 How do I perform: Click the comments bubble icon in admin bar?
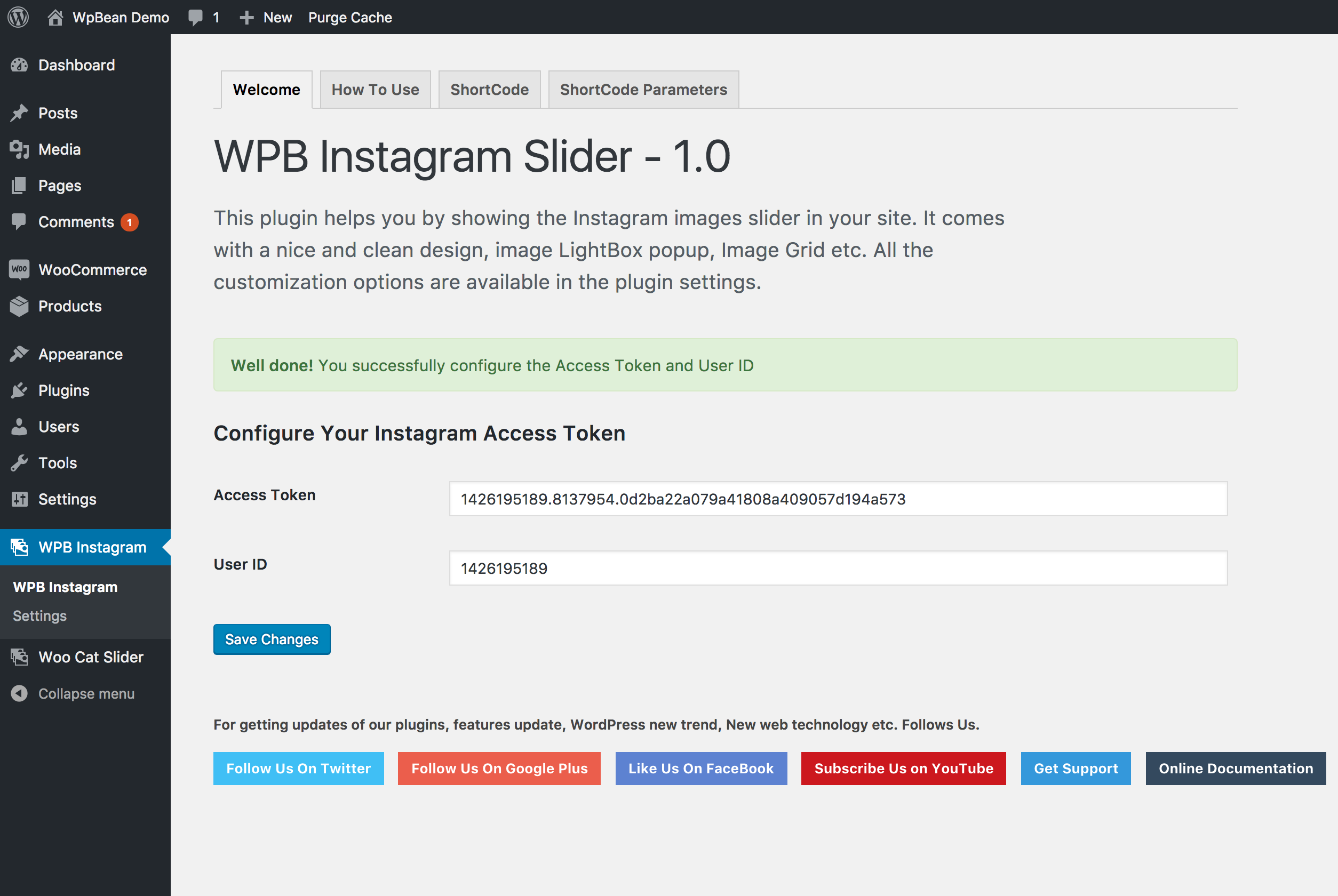coord(195,18)
